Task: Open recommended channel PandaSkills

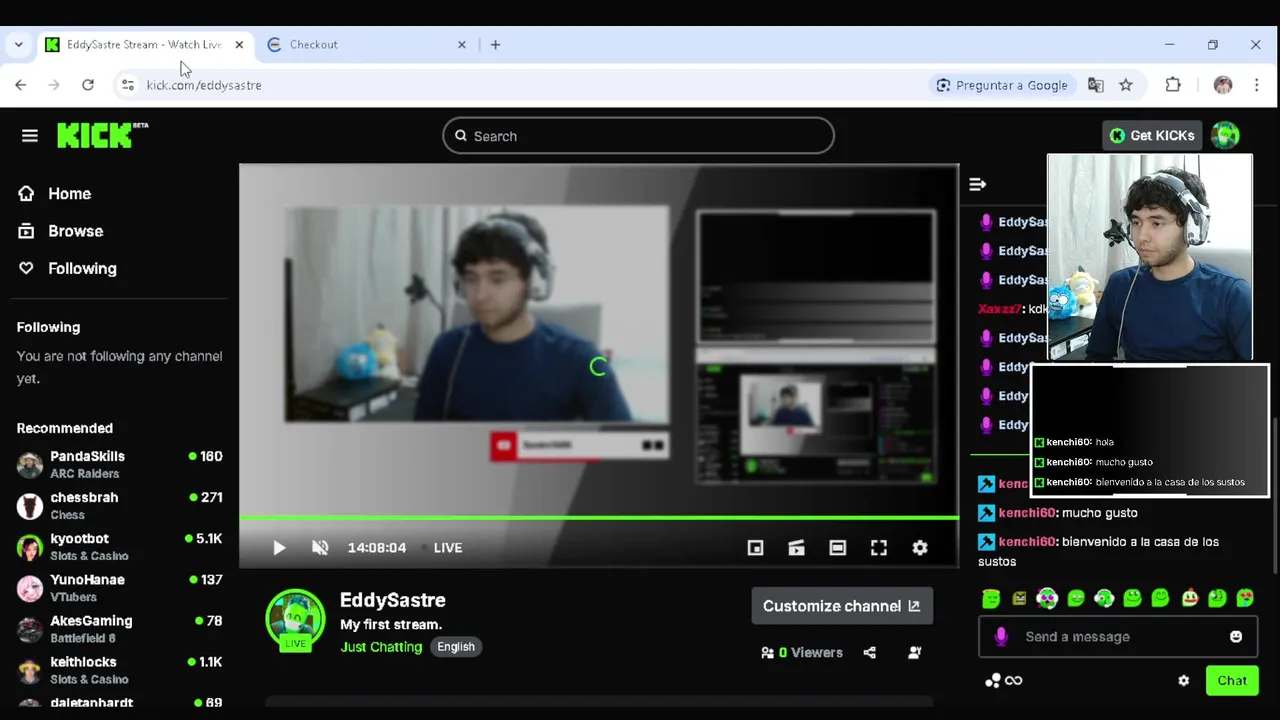Action: coord(120,464)
